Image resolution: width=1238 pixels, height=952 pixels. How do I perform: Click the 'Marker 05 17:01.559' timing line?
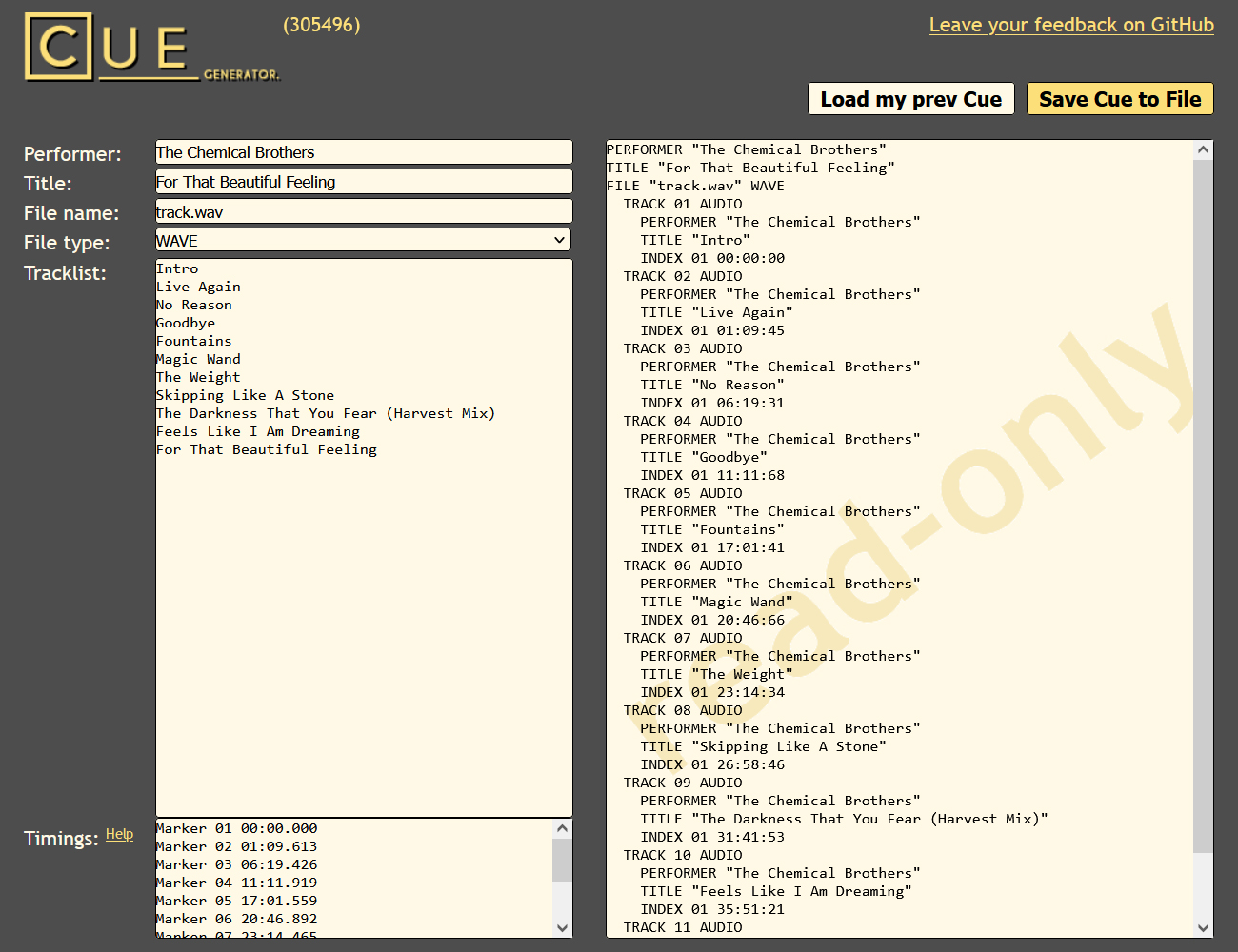(236, 901)
